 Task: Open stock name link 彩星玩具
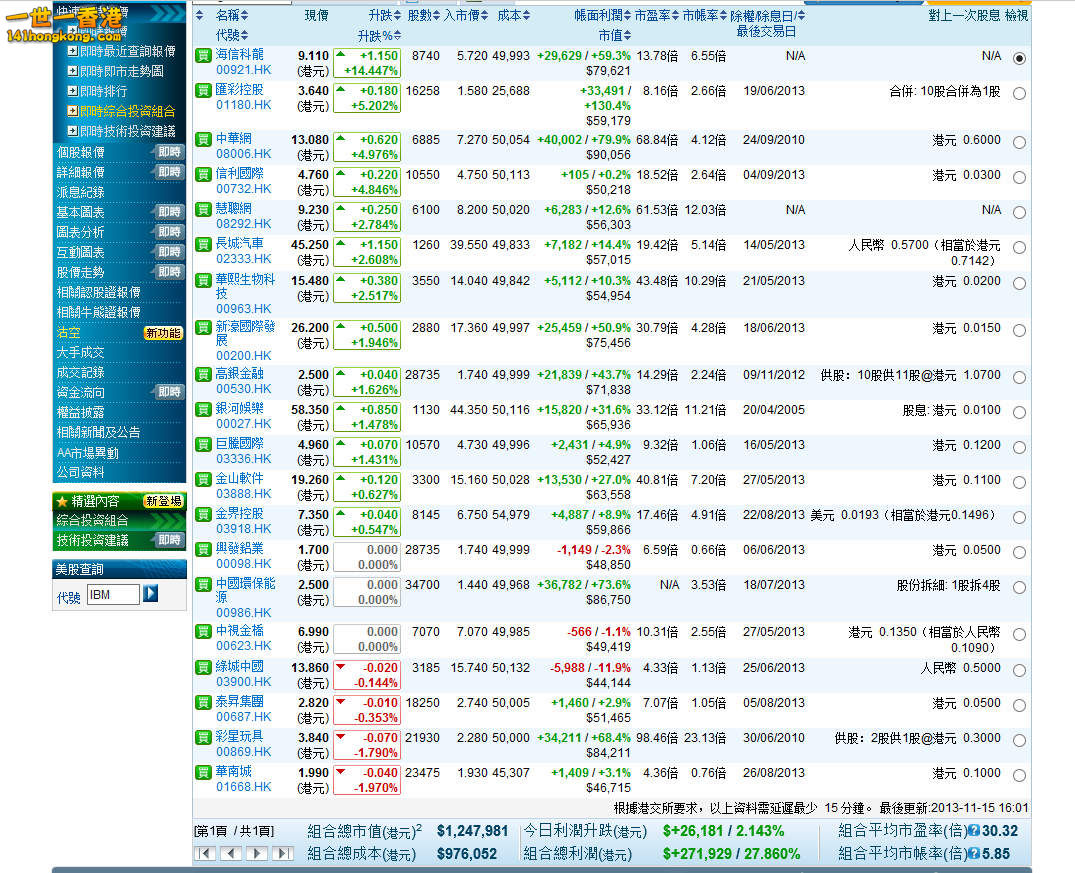[239, 736]
